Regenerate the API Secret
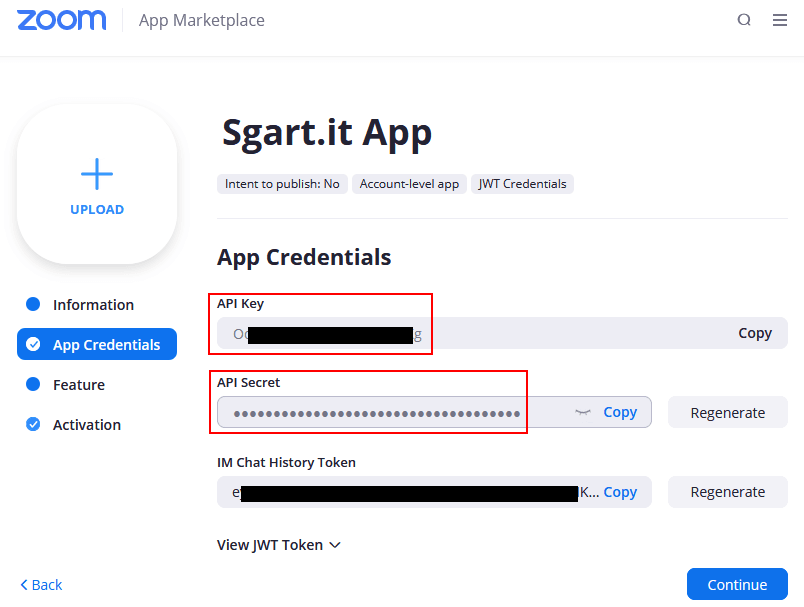The height and width of the screenshot is (607, 804). tap(728, 412)
